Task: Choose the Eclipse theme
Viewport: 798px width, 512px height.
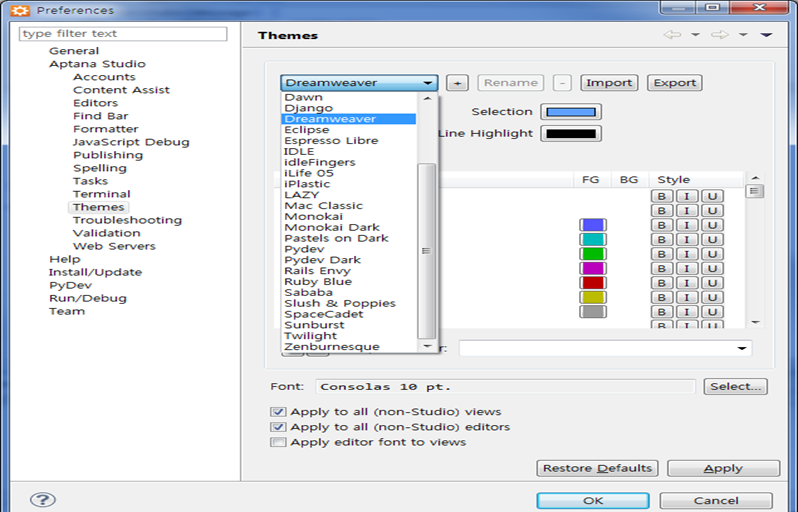Action: (307, 130)
